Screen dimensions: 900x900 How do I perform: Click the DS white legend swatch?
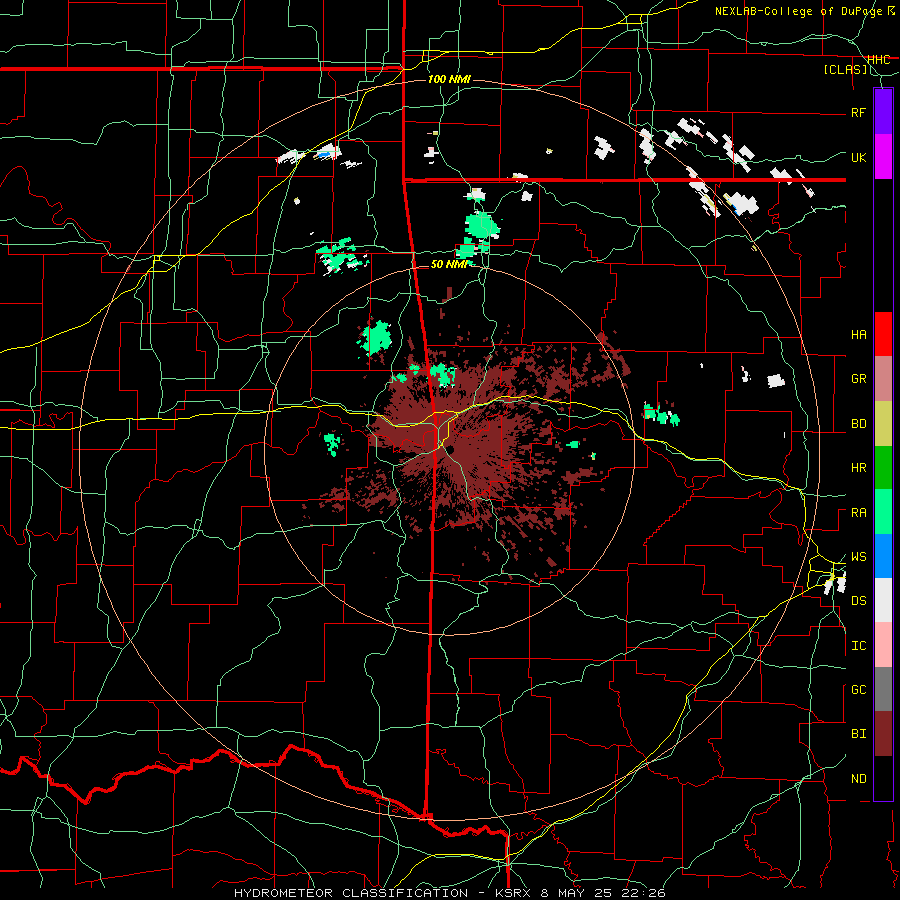click(x=883, y=600)
